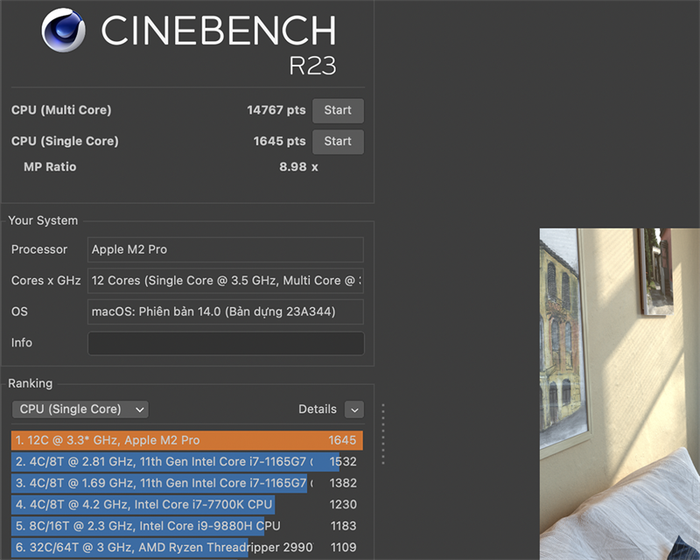Click the 1645 pts single core score
The width and height of the screenshot is (700, 560).
click(x=279, y=141)
